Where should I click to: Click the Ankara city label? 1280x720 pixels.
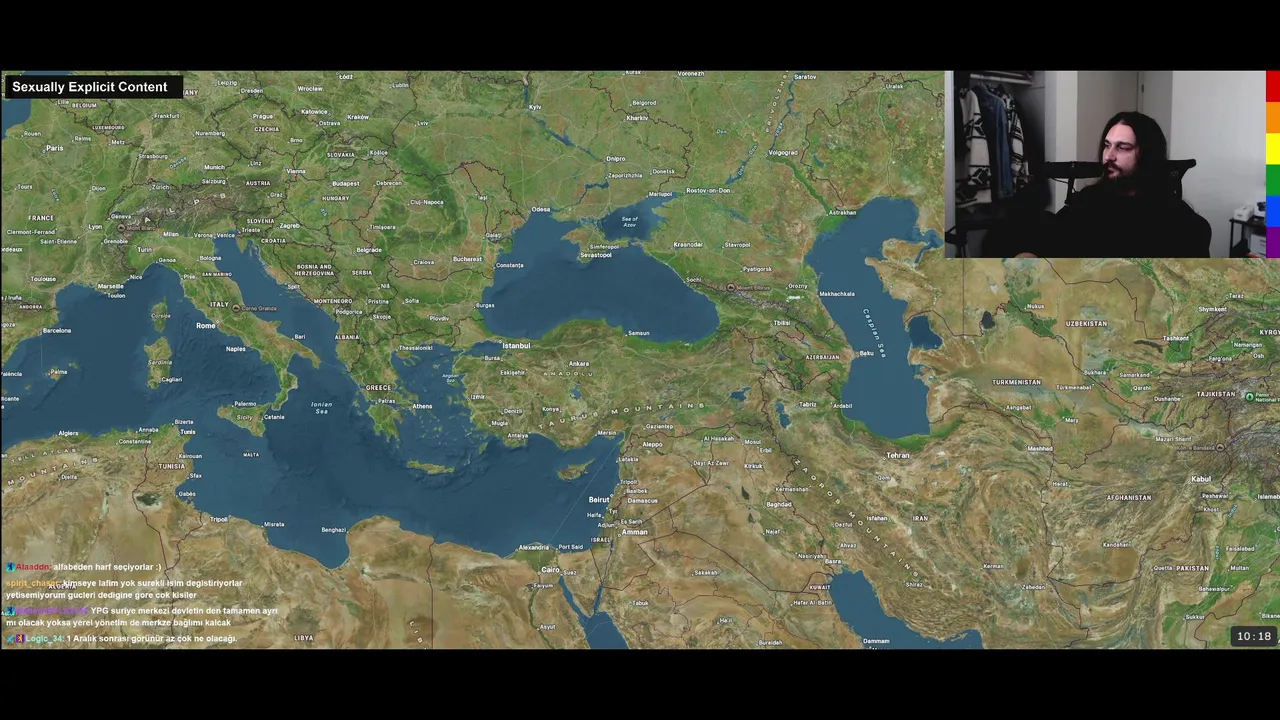(579, 364)
